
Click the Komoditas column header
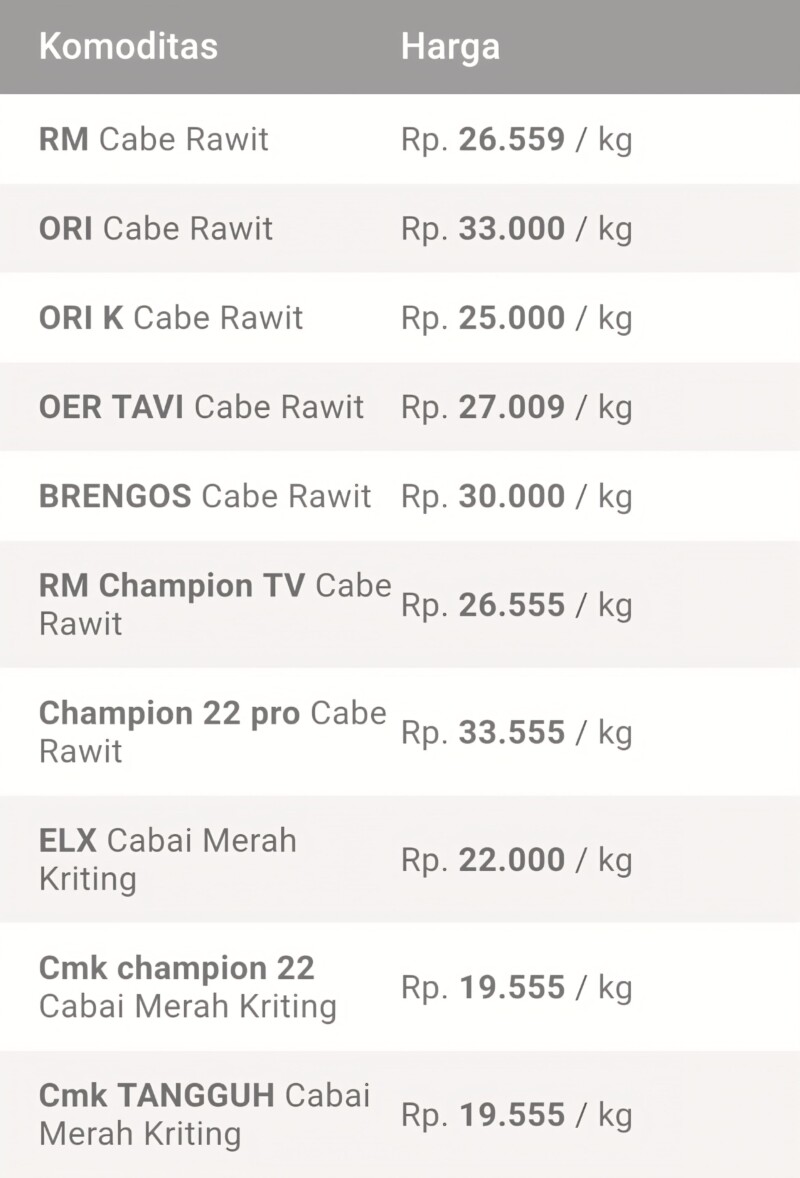point(128,46)
